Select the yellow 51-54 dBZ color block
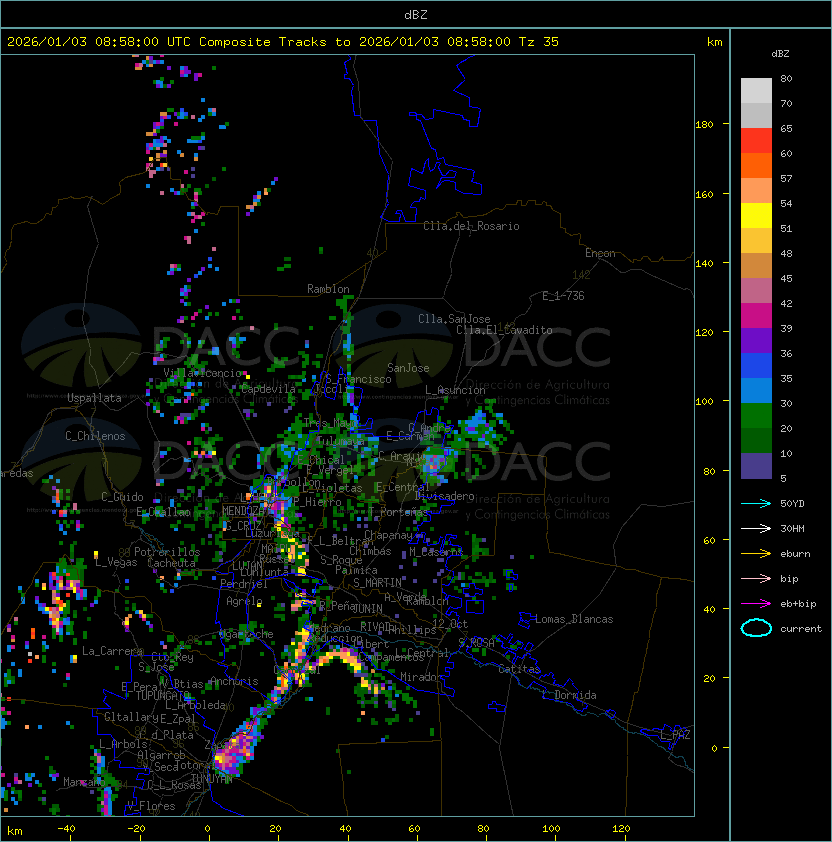Screen dimensions: 832x842 tap(756, 216)
